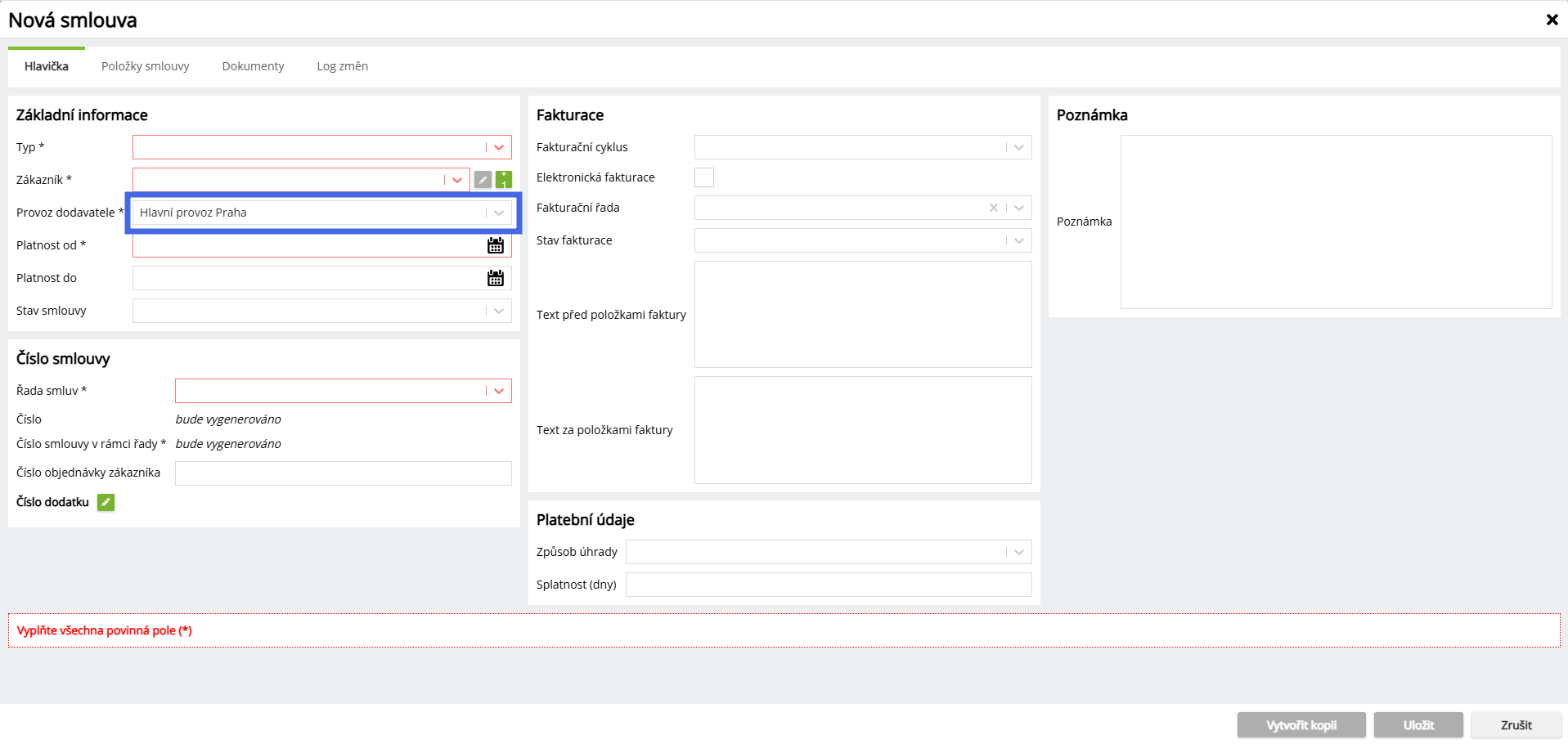Open the Dokumenty tab
The height and width of the screenshot is (744, 1568).
click(x=253, y=66)
